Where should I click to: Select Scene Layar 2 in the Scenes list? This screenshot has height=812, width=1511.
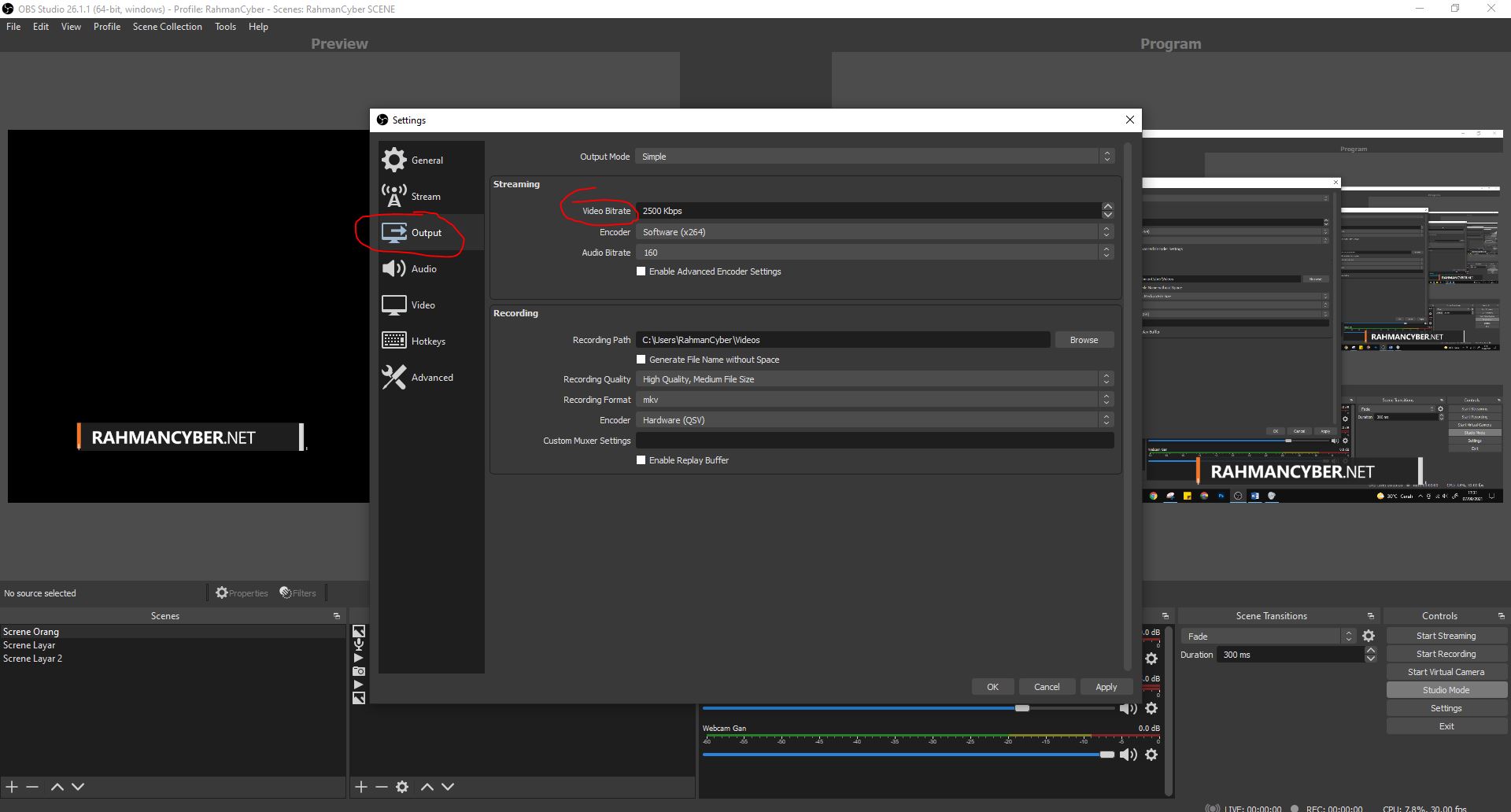pyautogui.click(x=33, y=658)
